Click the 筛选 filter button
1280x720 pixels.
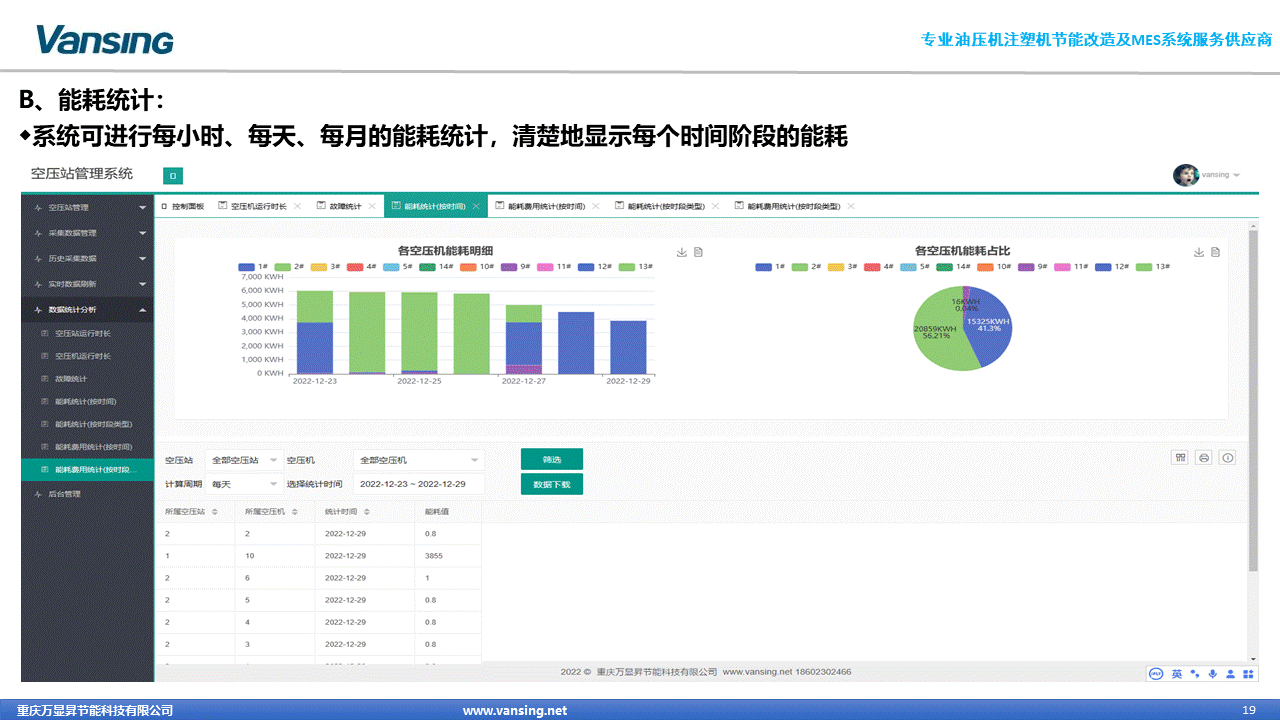coord(551,459)
